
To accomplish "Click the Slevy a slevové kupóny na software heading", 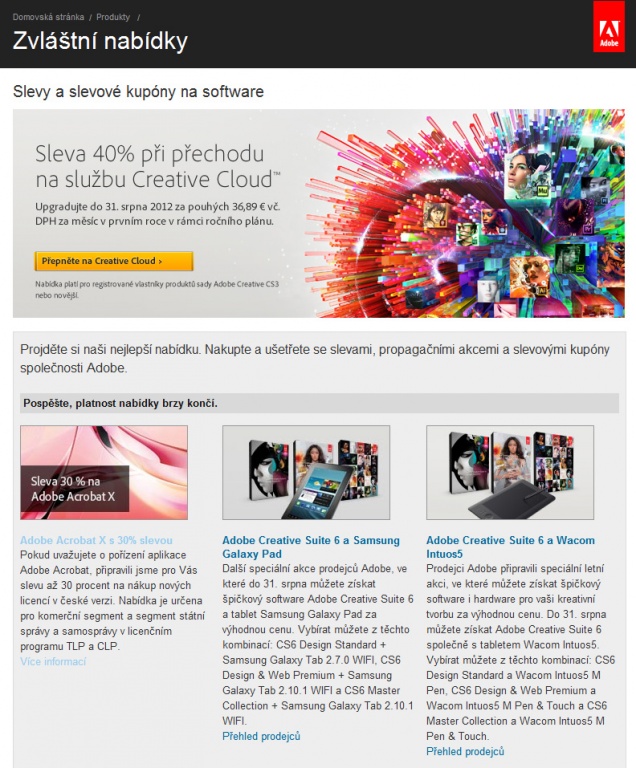I will tap(138, 92).
